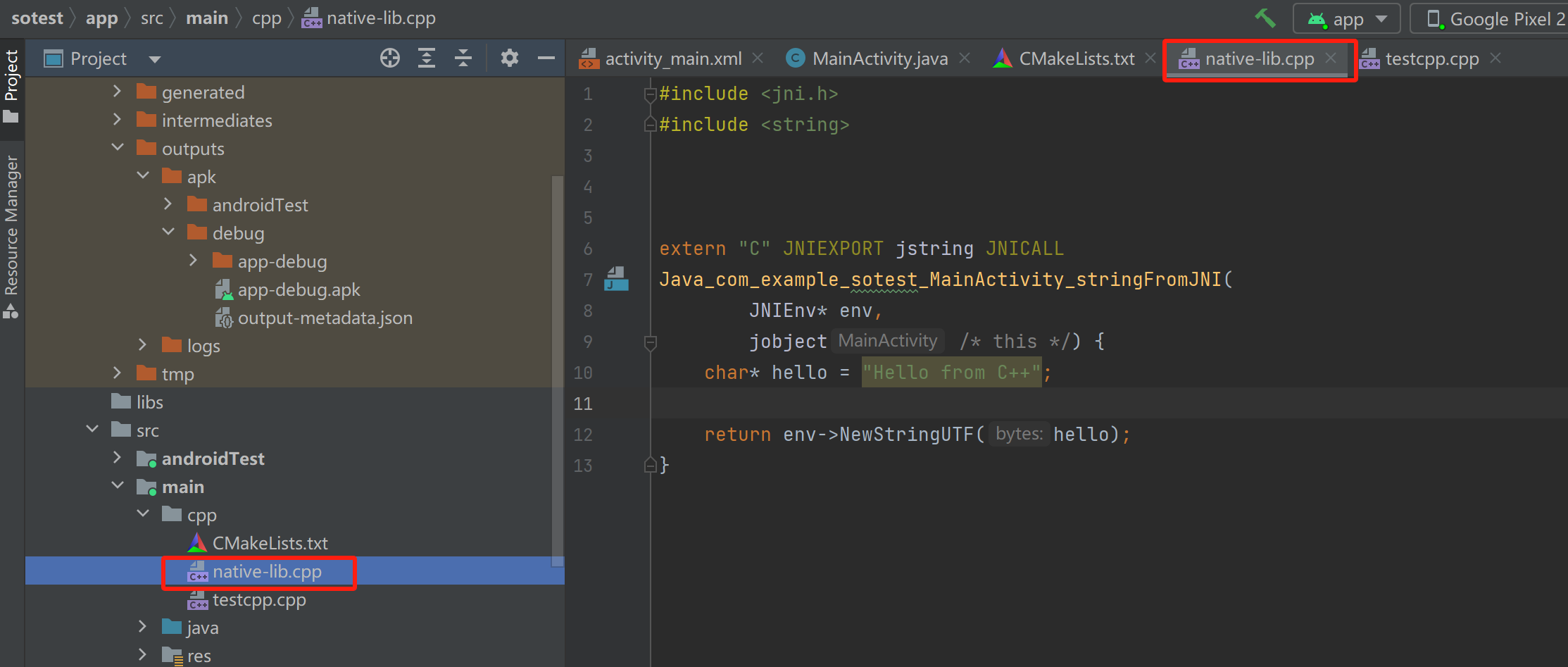Click breadcrumb item cpp
The height and width of the screenshot is (667, 1568).
tap(266, 18)
